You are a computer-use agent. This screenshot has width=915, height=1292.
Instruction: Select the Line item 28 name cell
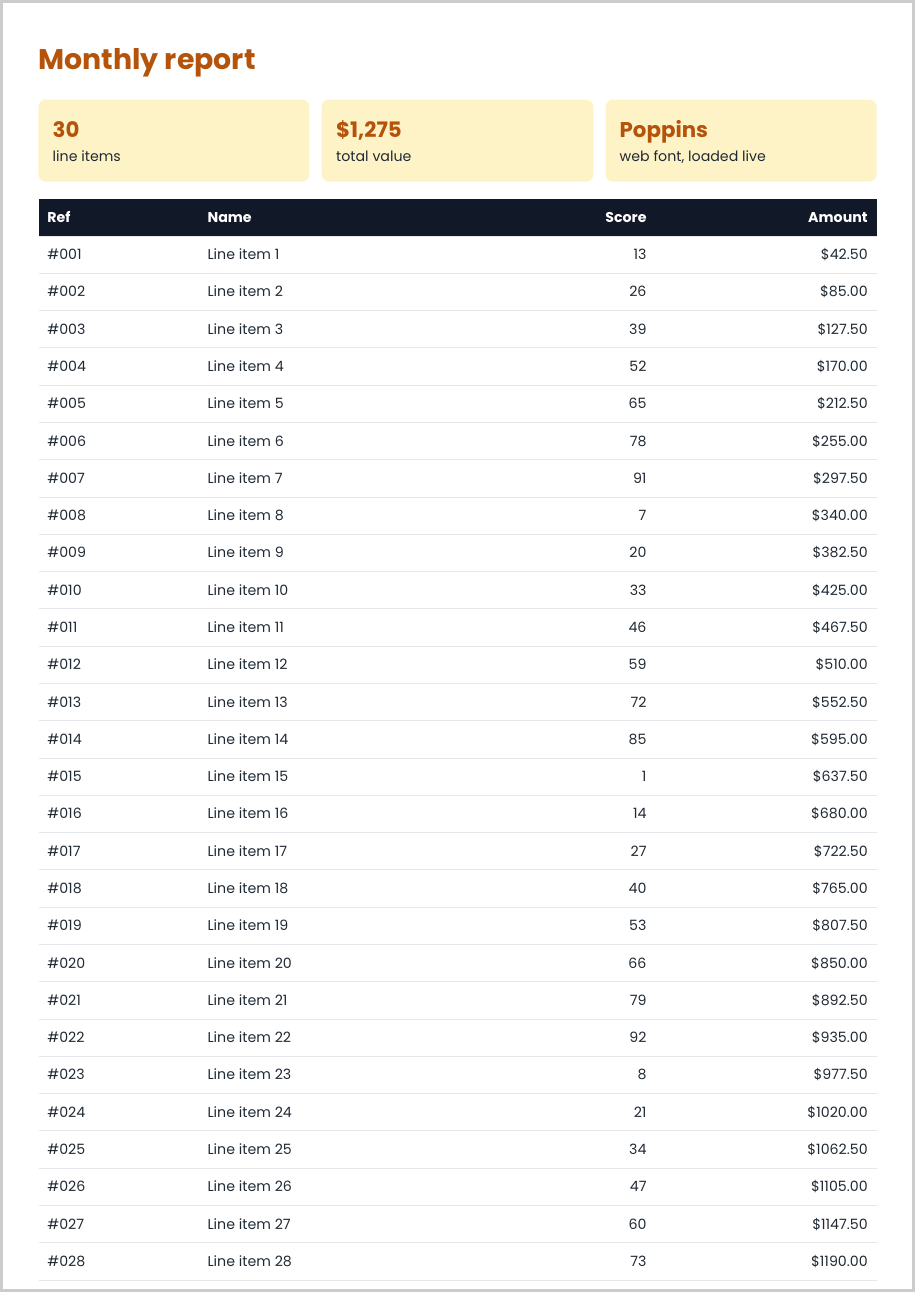(249, 1261)
